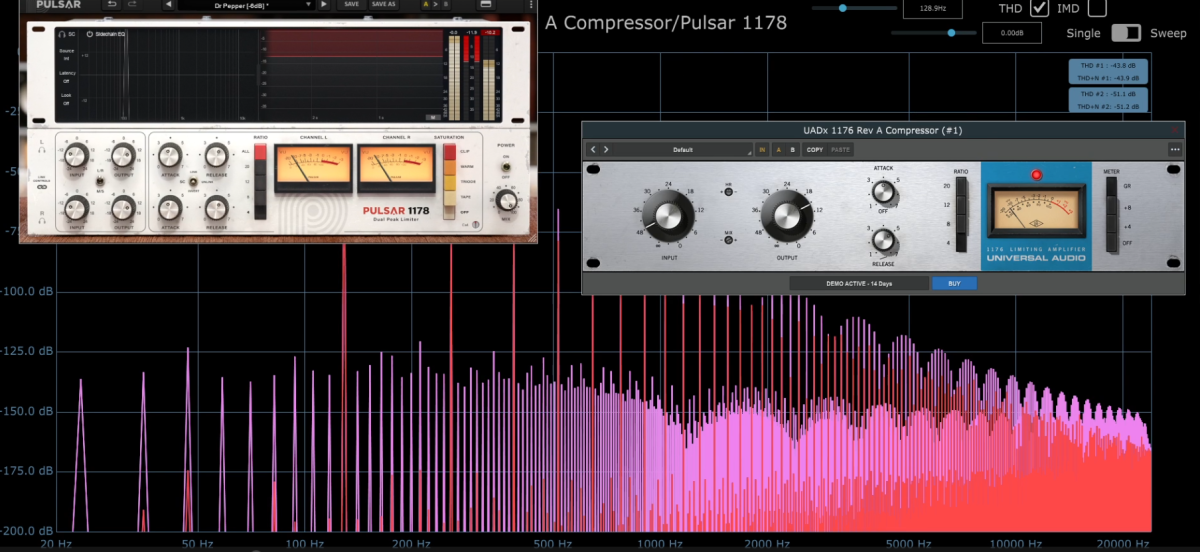Flip the Pulsar POWER switch

pyautogui.click(x=506, y=167)
